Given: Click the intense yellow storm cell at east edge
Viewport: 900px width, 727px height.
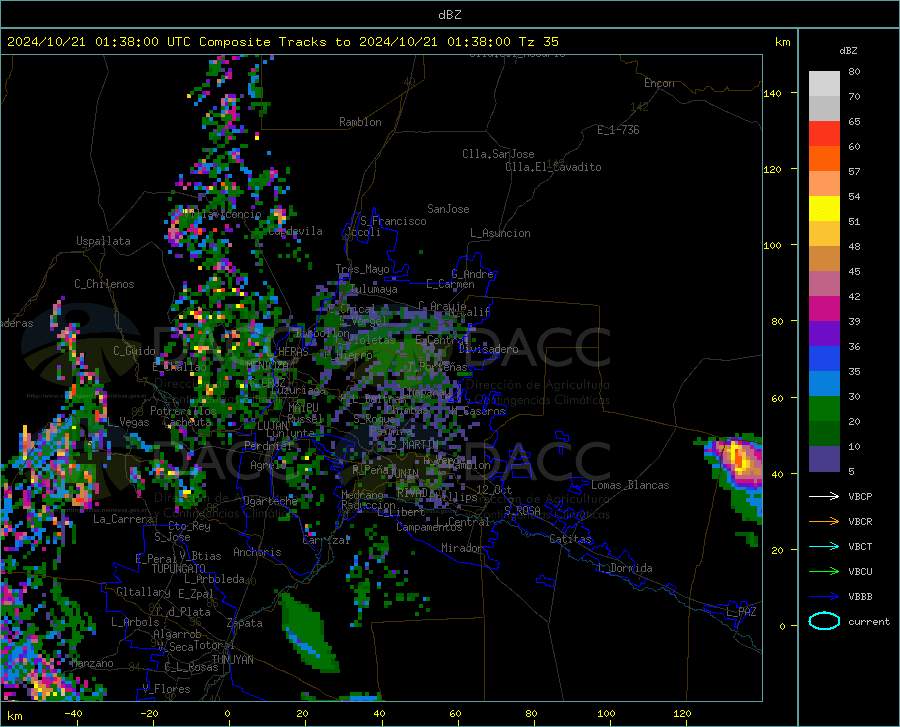Looking at the screenshot, I should pyautogui.click(x=739, y=458).
